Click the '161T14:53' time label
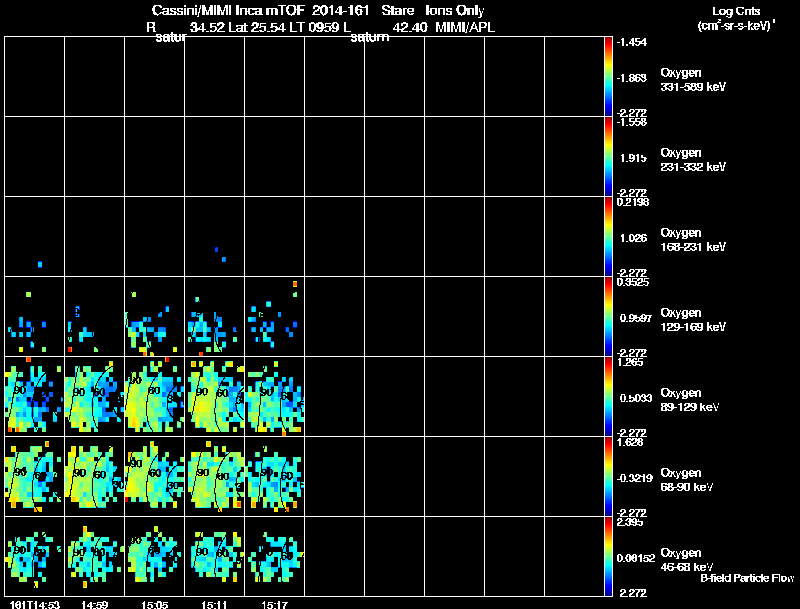 pos(34,605)
